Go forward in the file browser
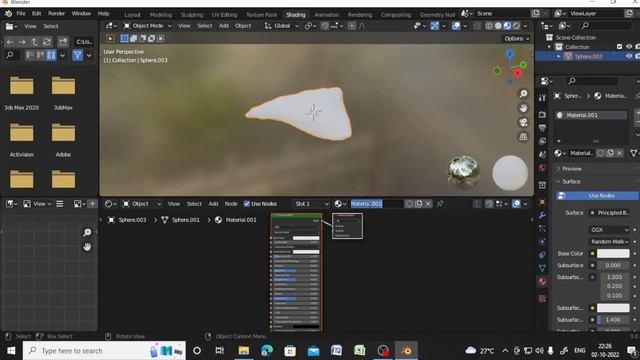The height and width of the screenshot is (360, 640). click(22, 42)
